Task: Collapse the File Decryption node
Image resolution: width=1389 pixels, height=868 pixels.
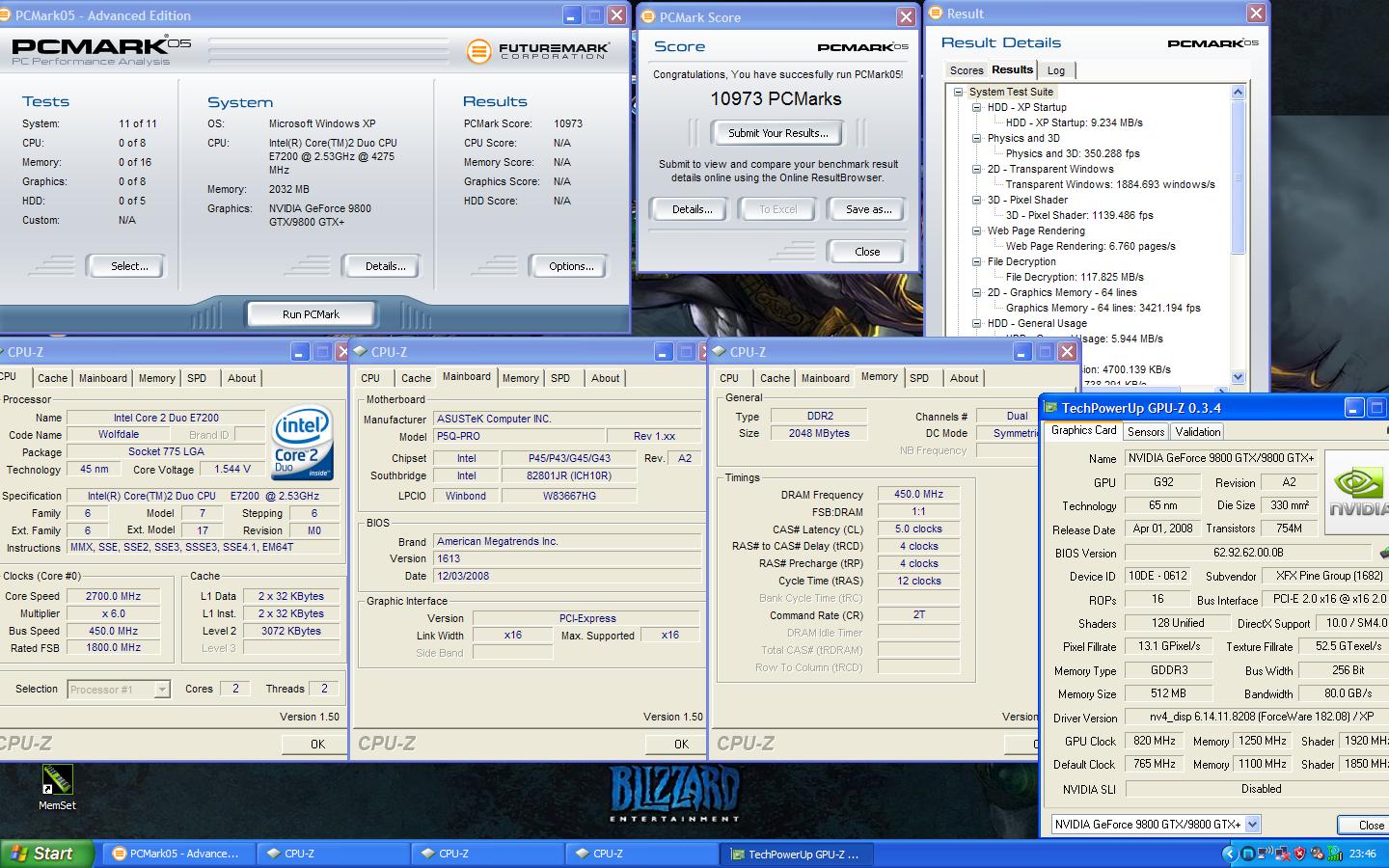Action: pos(976,262)
